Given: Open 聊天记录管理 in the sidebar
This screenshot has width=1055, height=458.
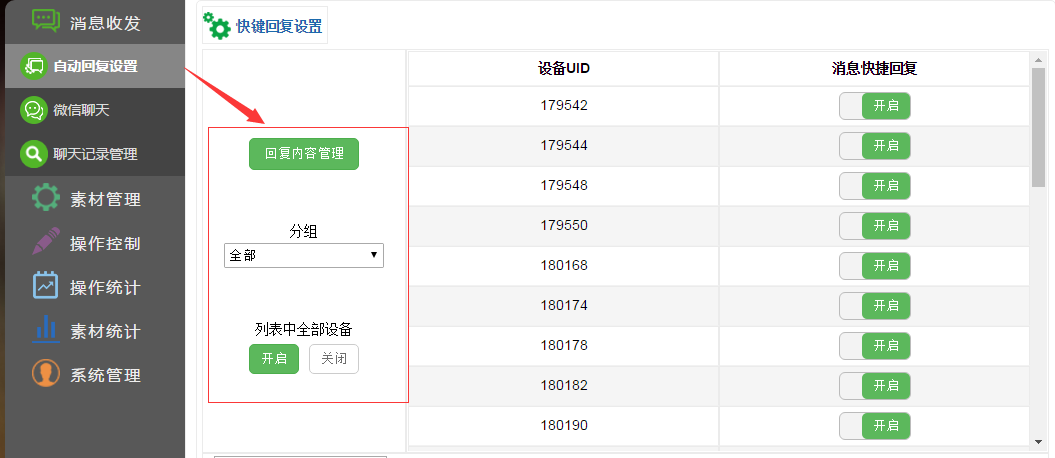Looking at the screenshot, I should tap(95, 153).
